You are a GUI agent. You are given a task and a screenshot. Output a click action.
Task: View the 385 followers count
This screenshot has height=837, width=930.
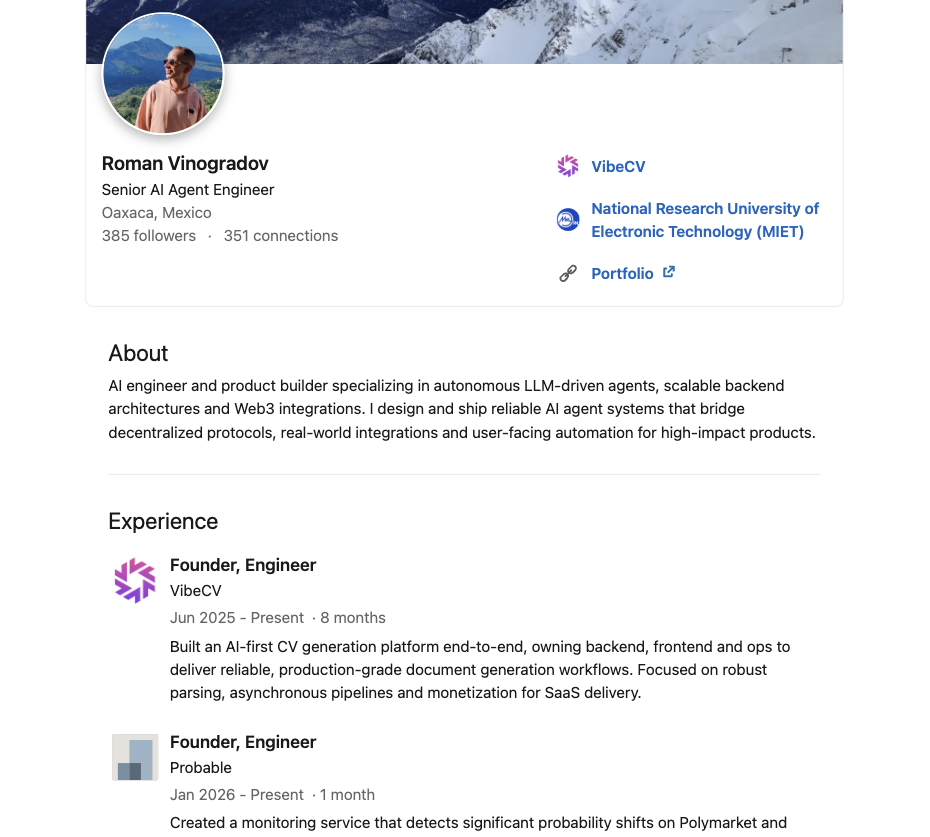[x=148, y=236]
